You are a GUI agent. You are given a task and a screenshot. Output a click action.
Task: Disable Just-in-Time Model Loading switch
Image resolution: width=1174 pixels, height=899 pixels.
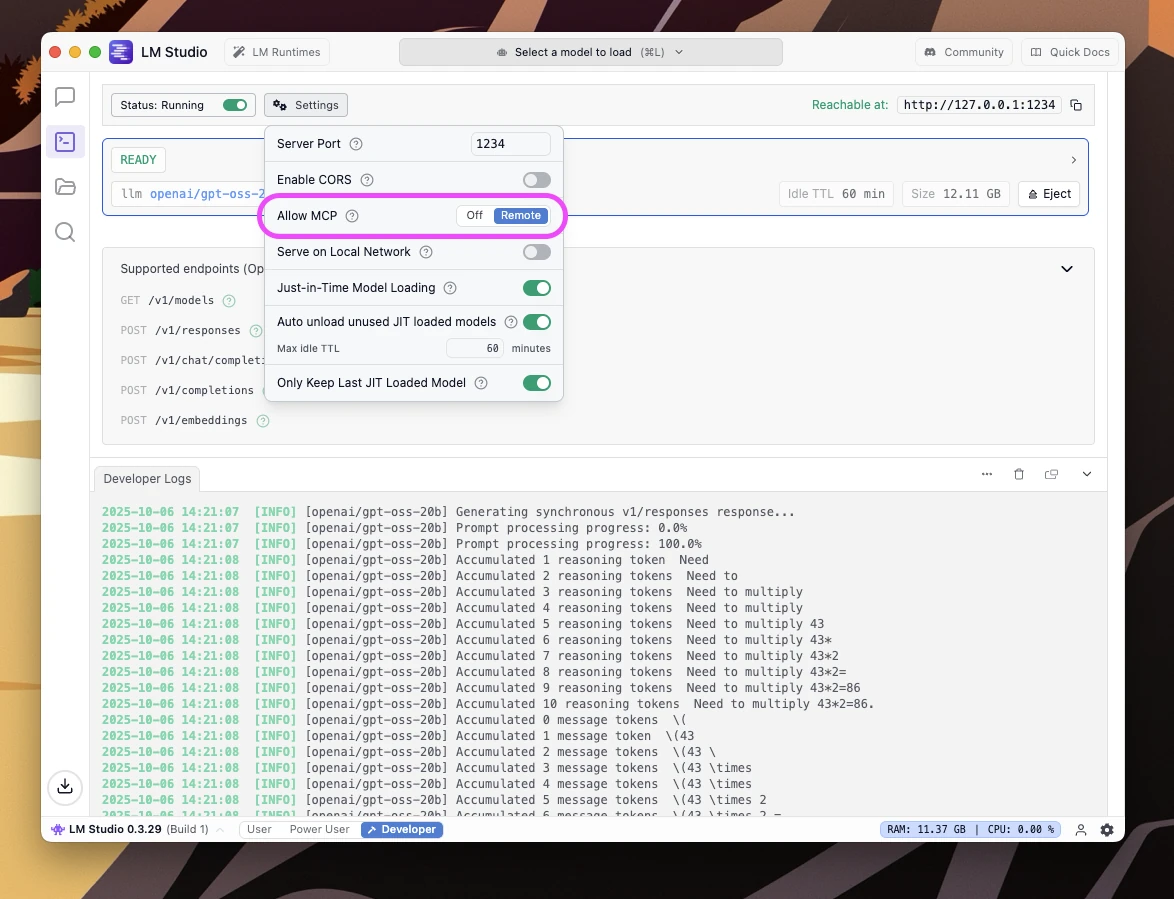click(x=536, y=288)
